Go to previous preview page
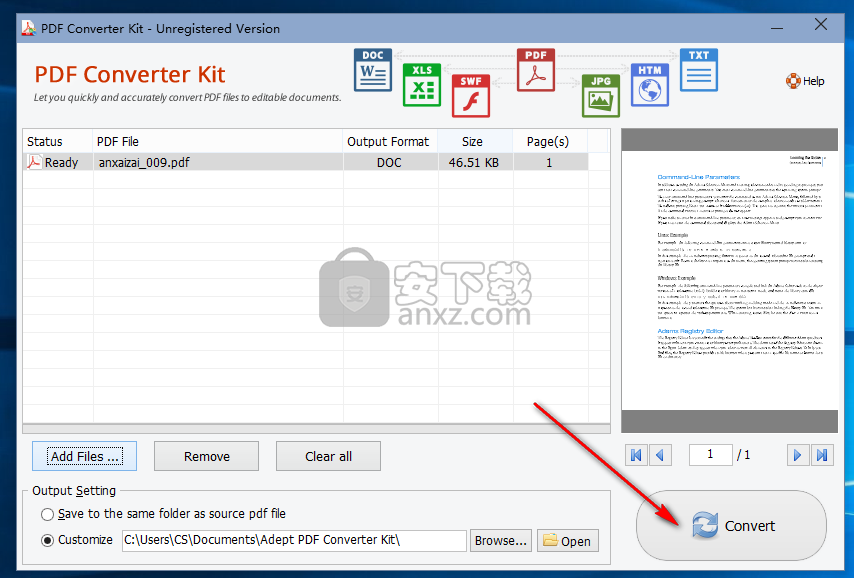 point(660,455)
